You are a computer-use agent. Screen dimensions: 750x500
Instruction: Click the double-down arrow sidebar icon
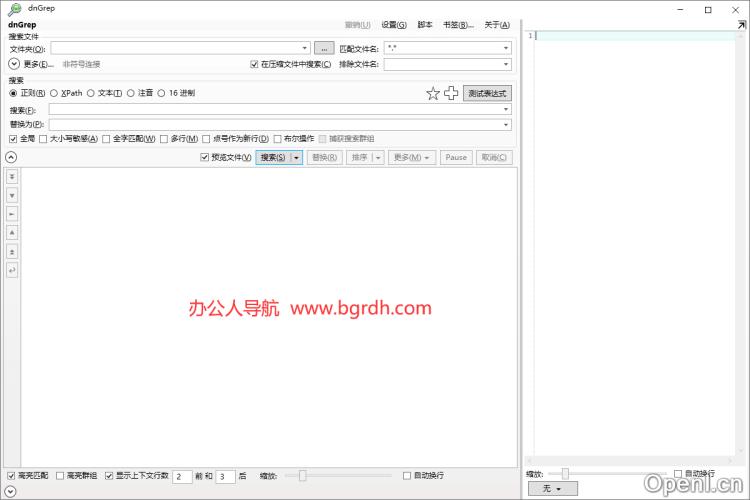[12, 176]
